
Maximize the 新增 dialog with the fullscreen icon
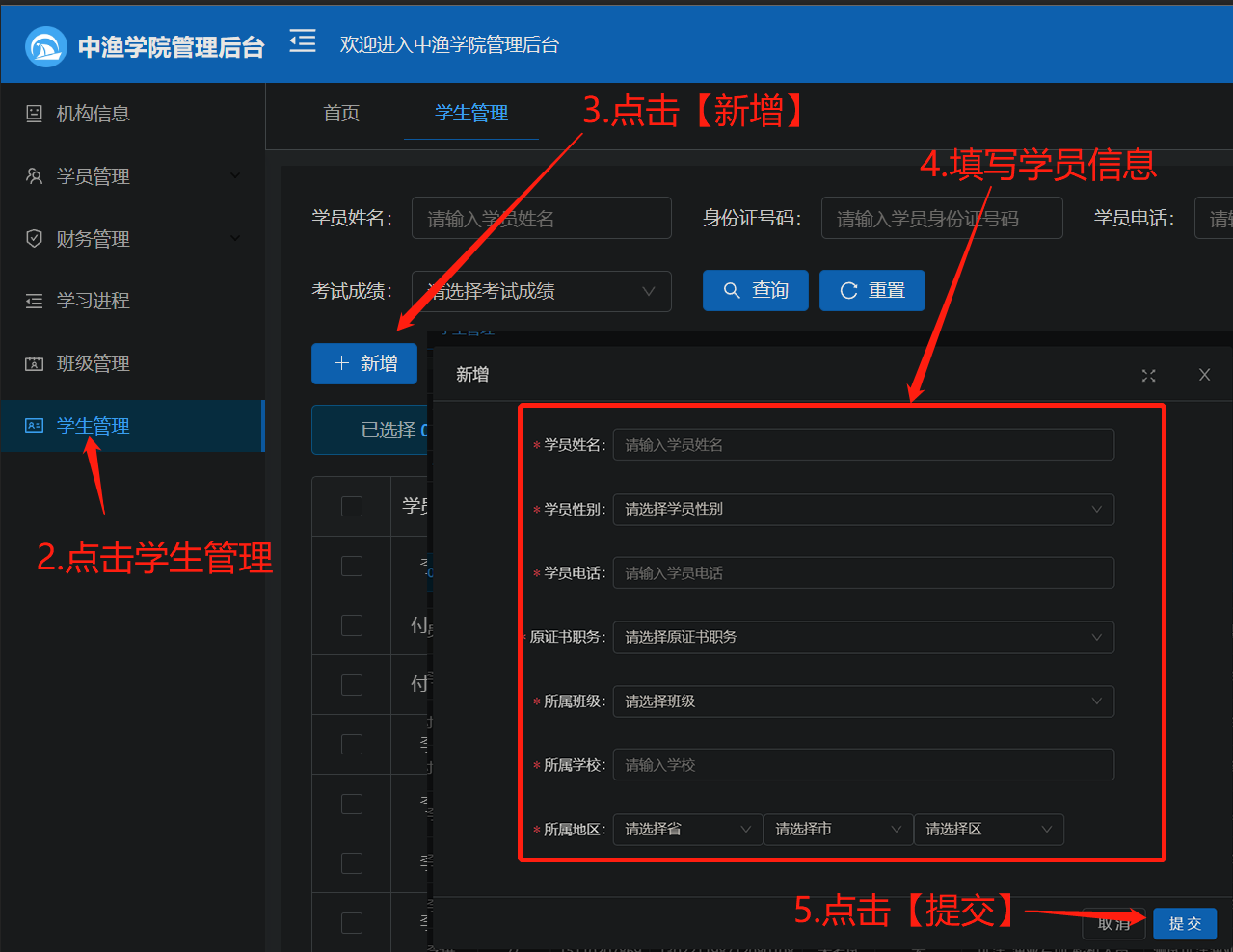click(1148, 375)
